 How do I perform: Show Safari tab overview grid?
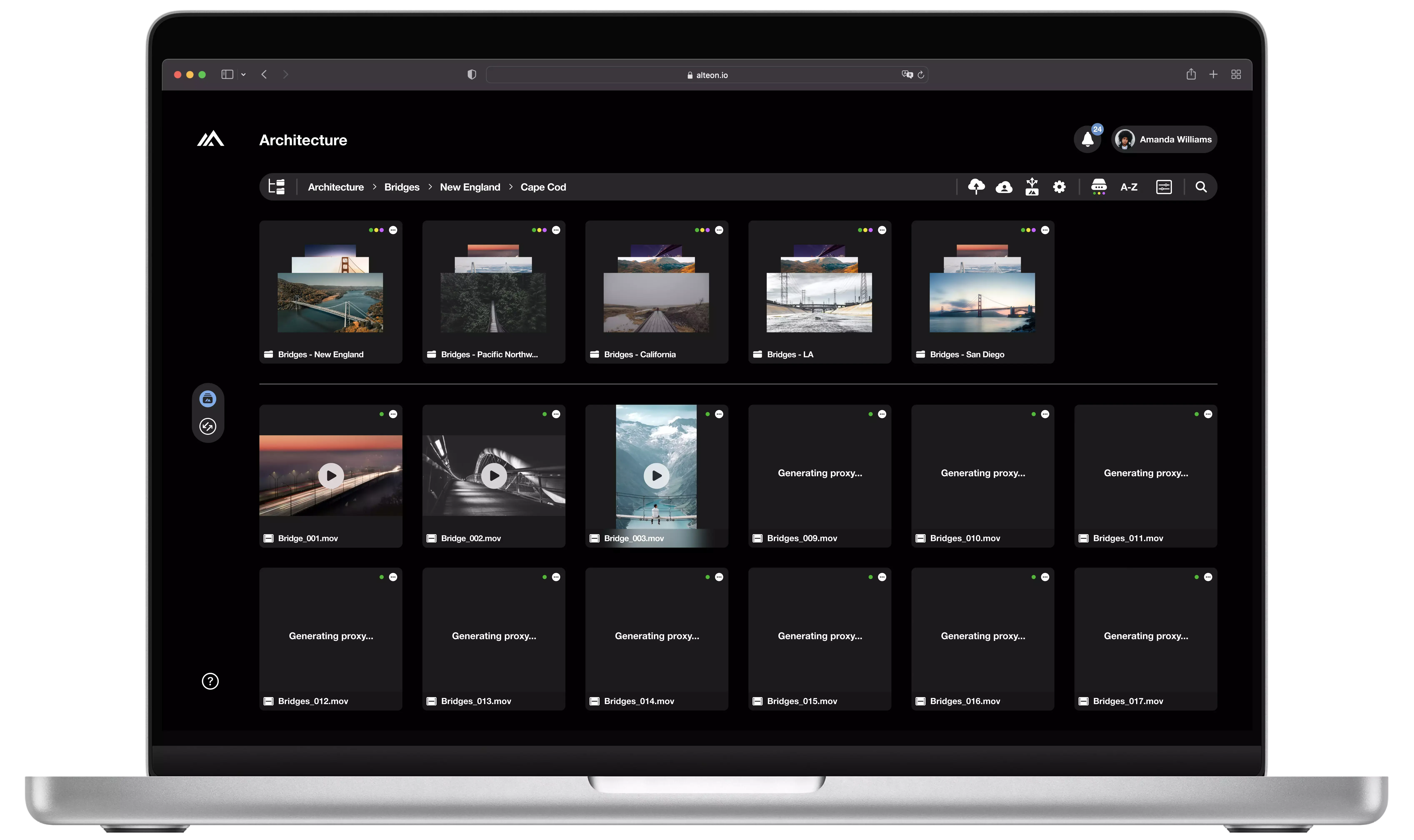tap(1236, 74)
